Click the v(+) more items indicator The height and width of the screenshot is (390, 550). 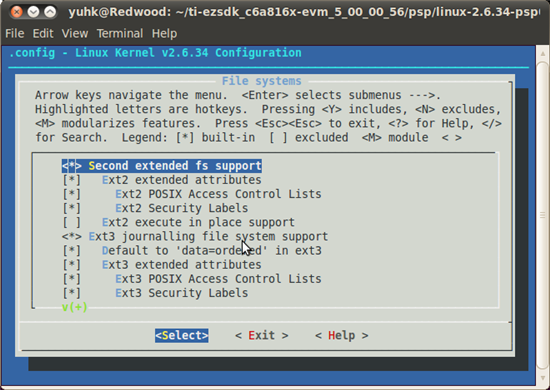click(x=74, y=307)
